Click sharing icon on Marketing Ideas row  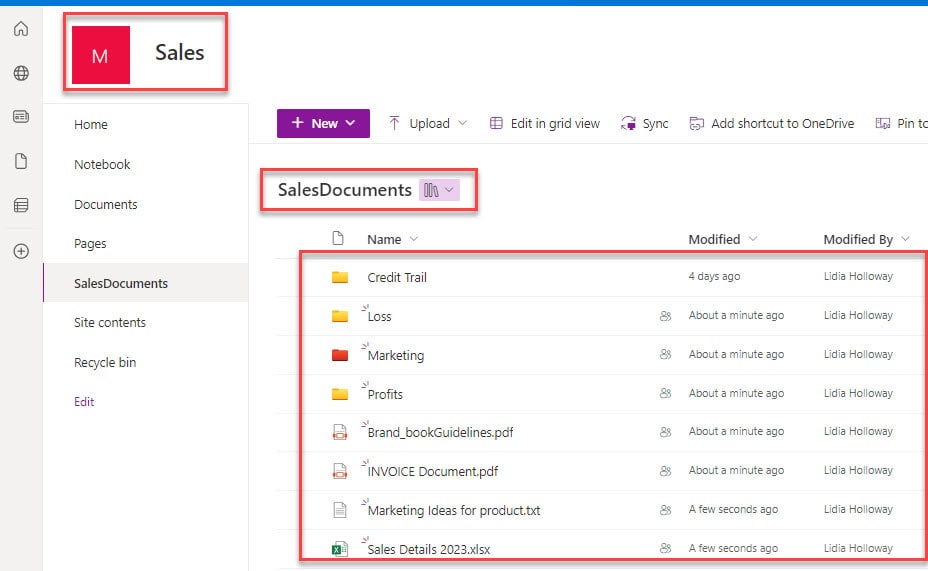(x=665, y=510)
